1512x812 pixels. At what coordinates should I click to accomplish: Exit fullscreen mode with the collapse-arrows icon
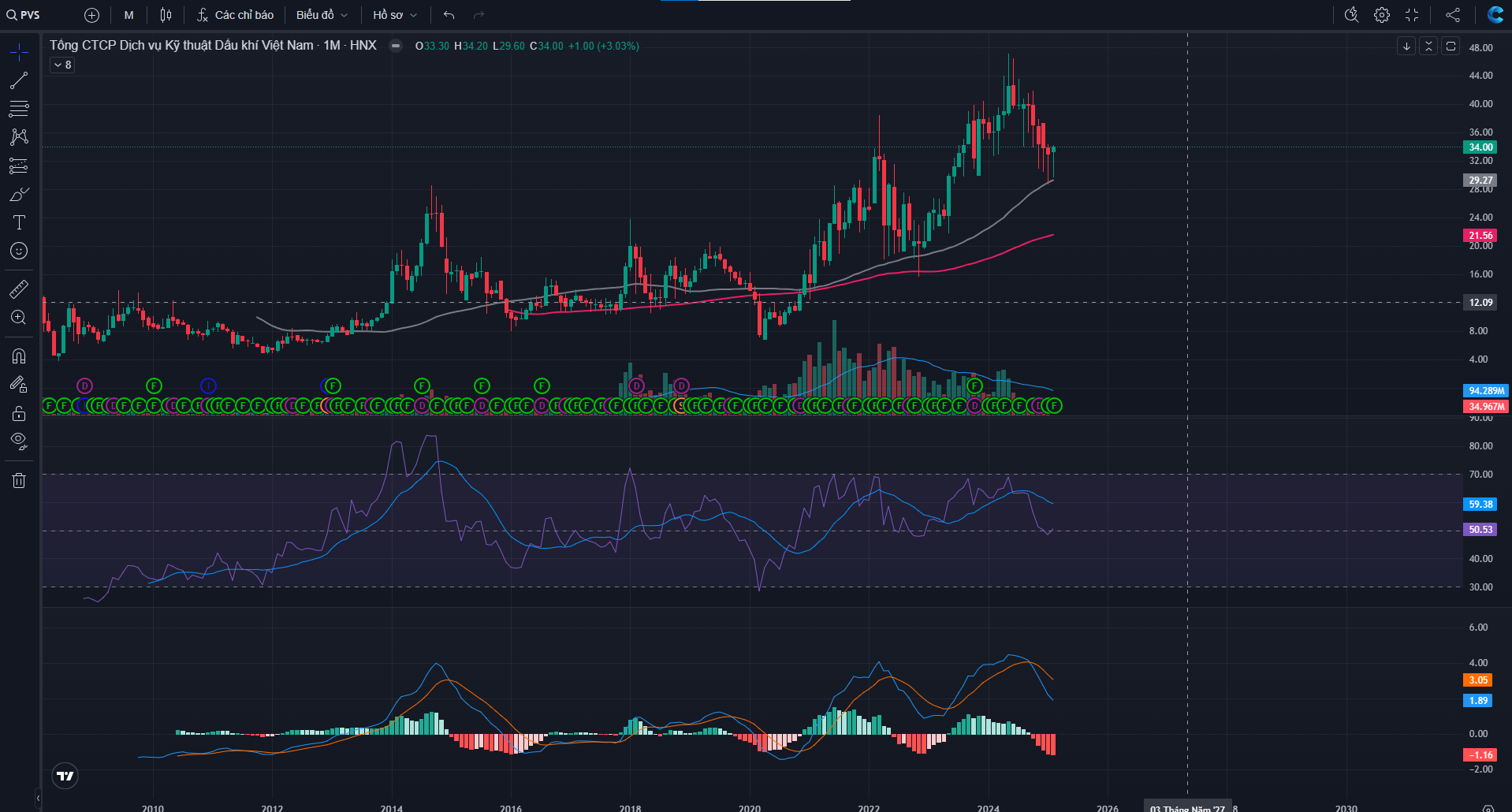tap(1412, 15)
